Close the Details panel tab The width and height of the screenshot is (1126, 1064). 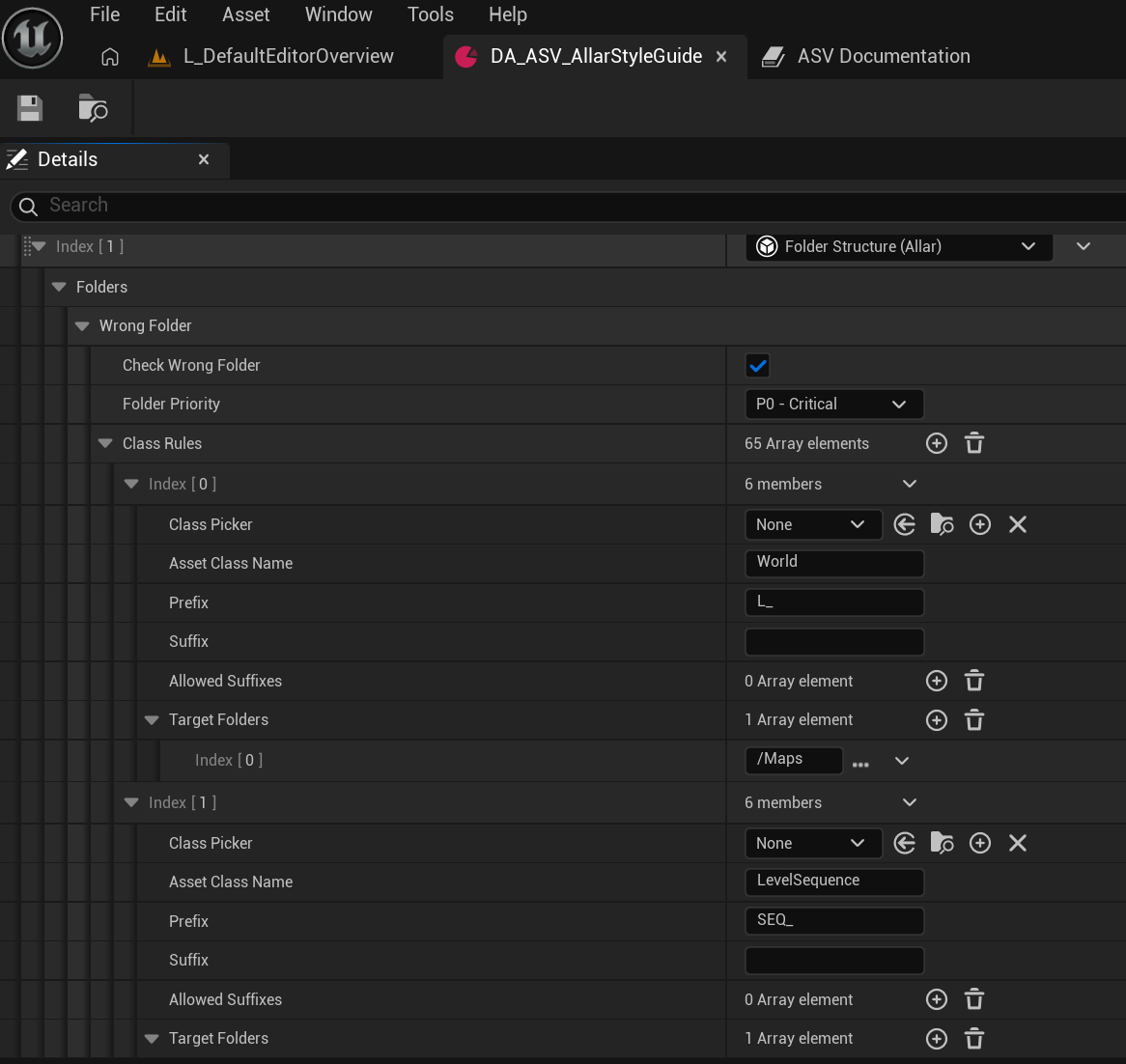tap(204, 159)
